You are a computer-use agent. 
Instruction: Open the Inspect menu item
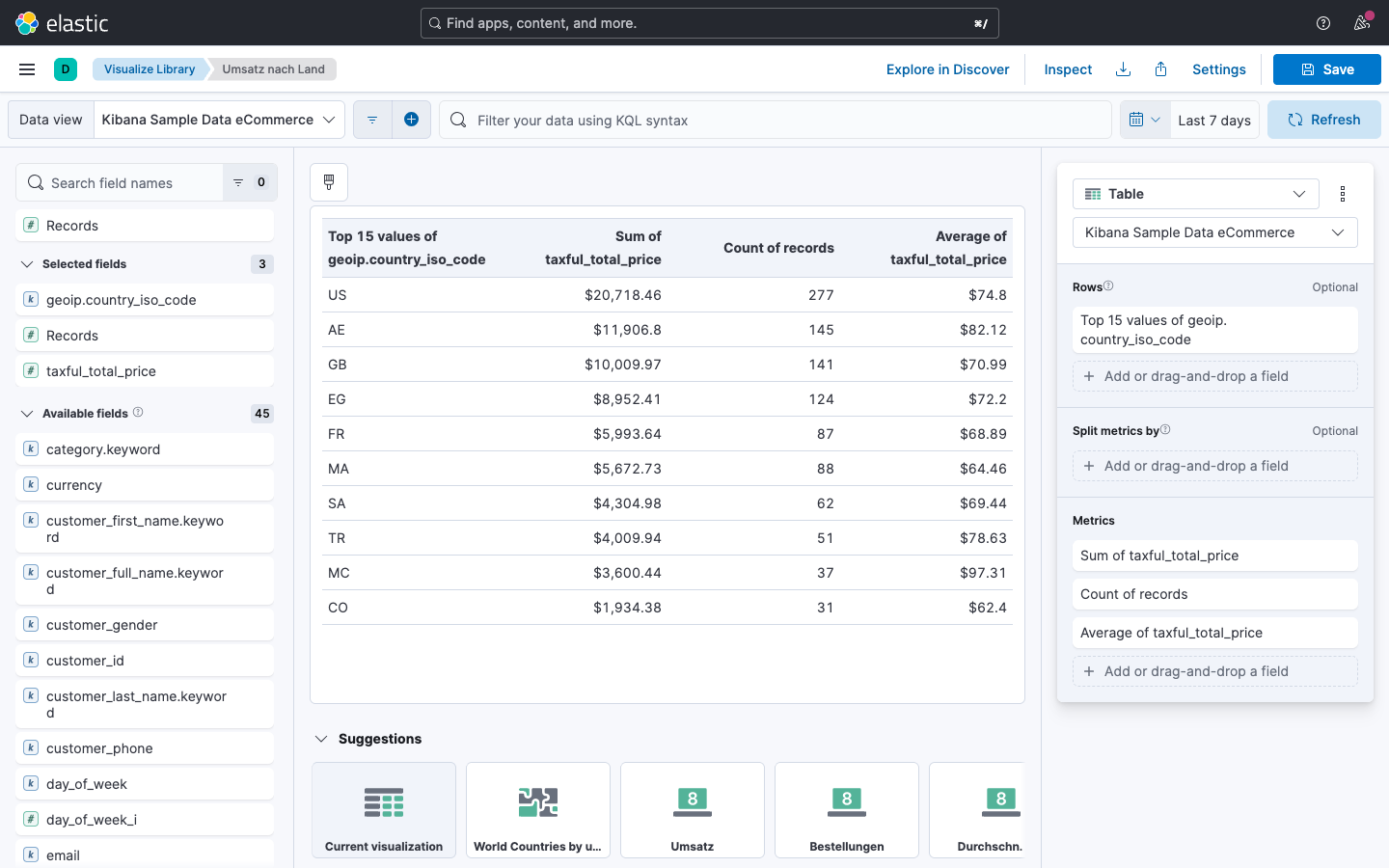[x=1068, y=69]
